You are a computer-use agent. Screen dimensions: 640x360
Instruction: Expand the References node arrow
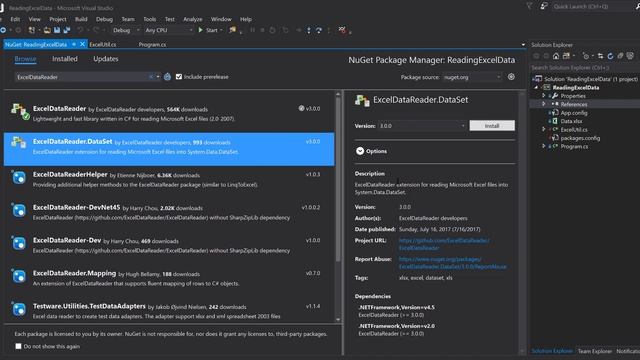point(544,104)
